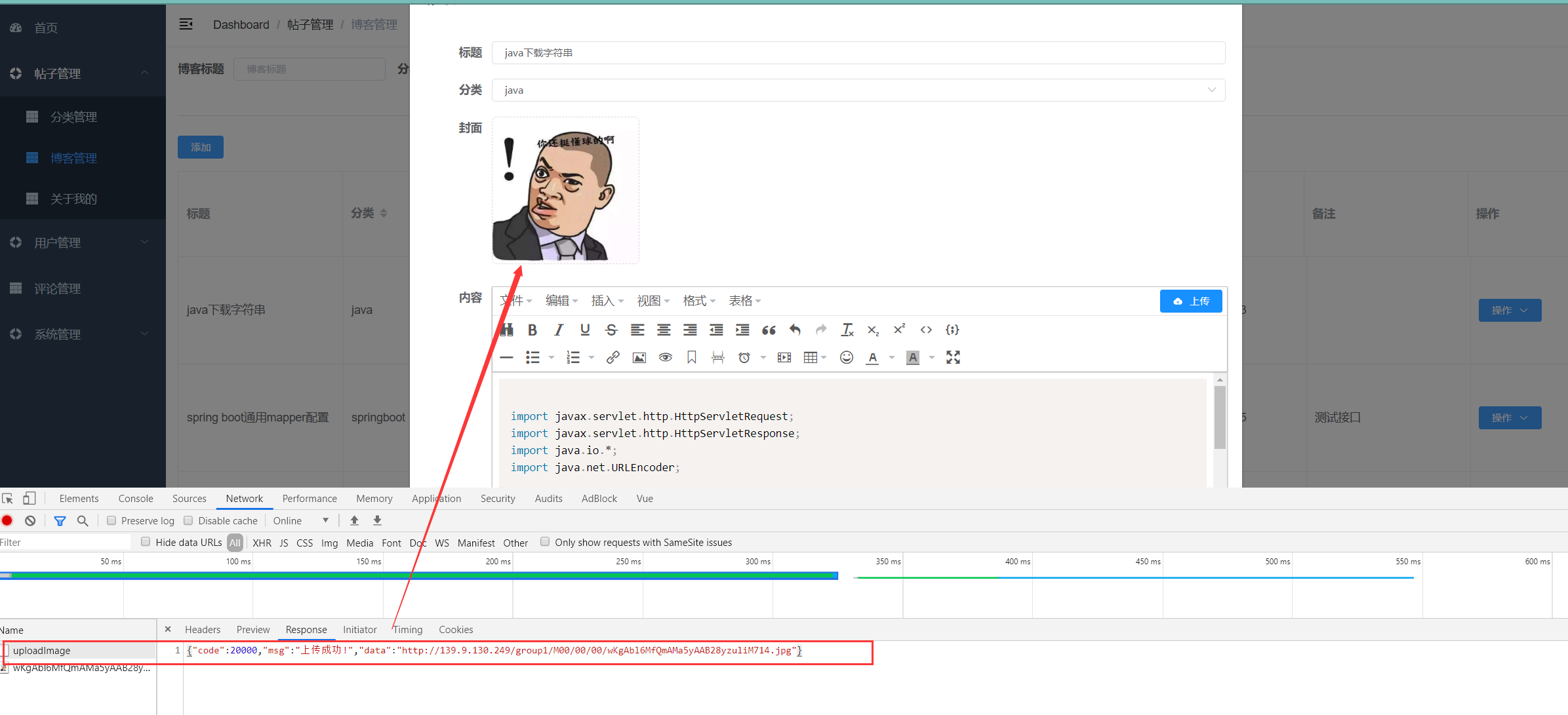Toggle bold formatting in editor
The height and width of the screenshot is (715, 1568).
click(533, 330)
